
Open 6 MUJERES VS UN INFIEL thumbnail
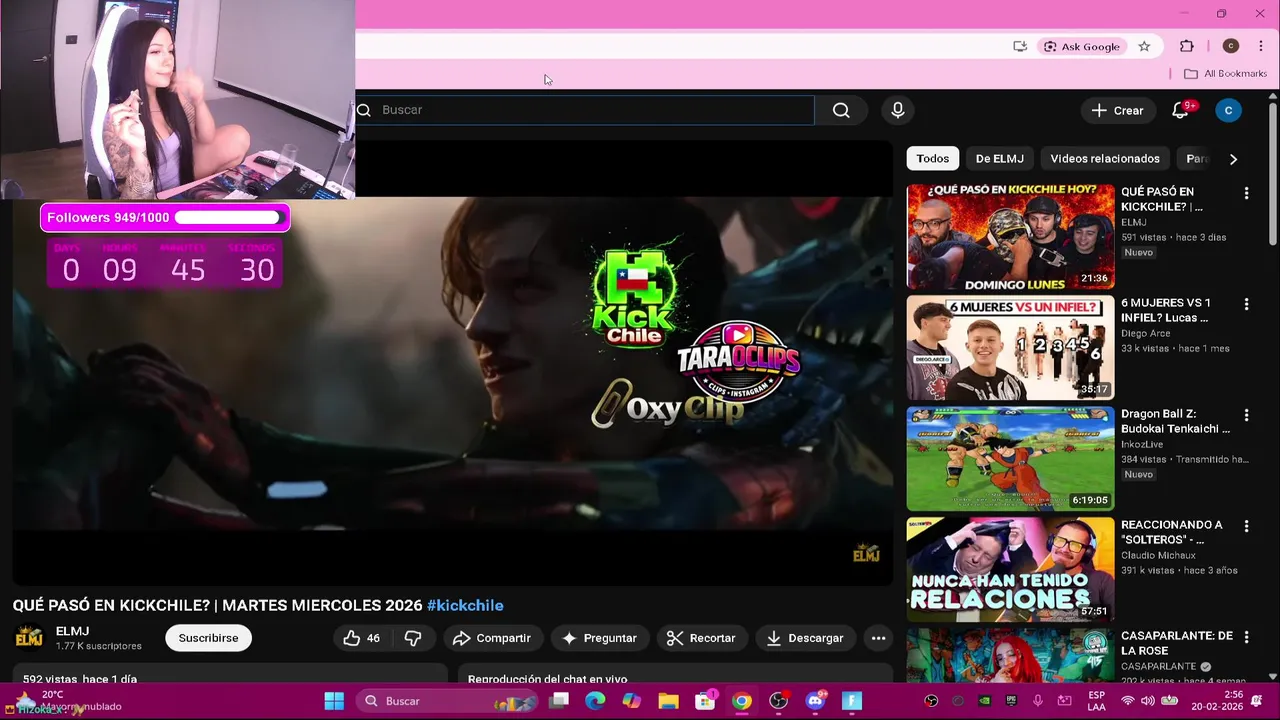(x=1010, y=348)
